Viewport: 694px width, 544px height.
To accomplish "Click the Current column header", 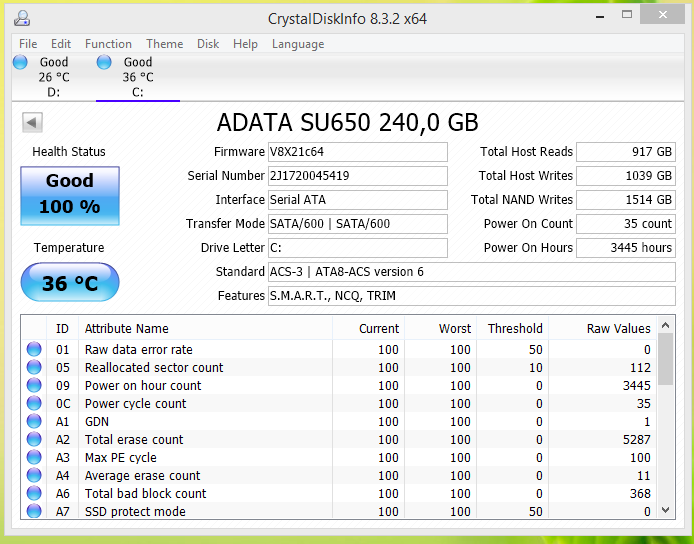I will pos(368,328).
